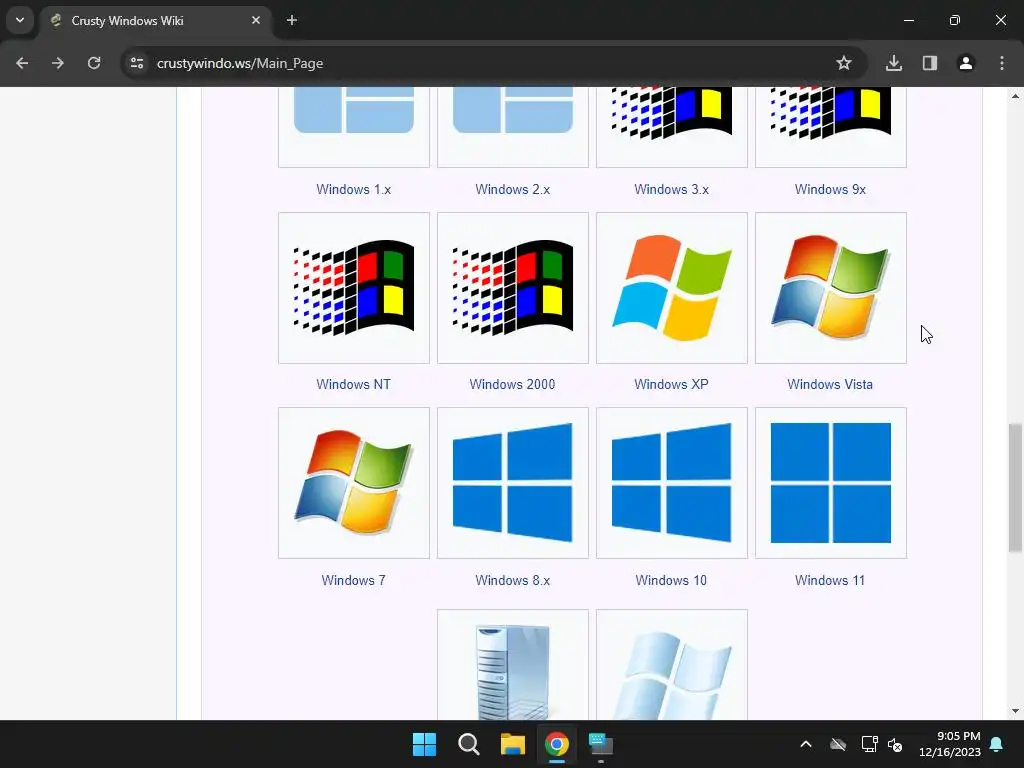
Task: Click the cloud sync tray icon
Action: 838,744
